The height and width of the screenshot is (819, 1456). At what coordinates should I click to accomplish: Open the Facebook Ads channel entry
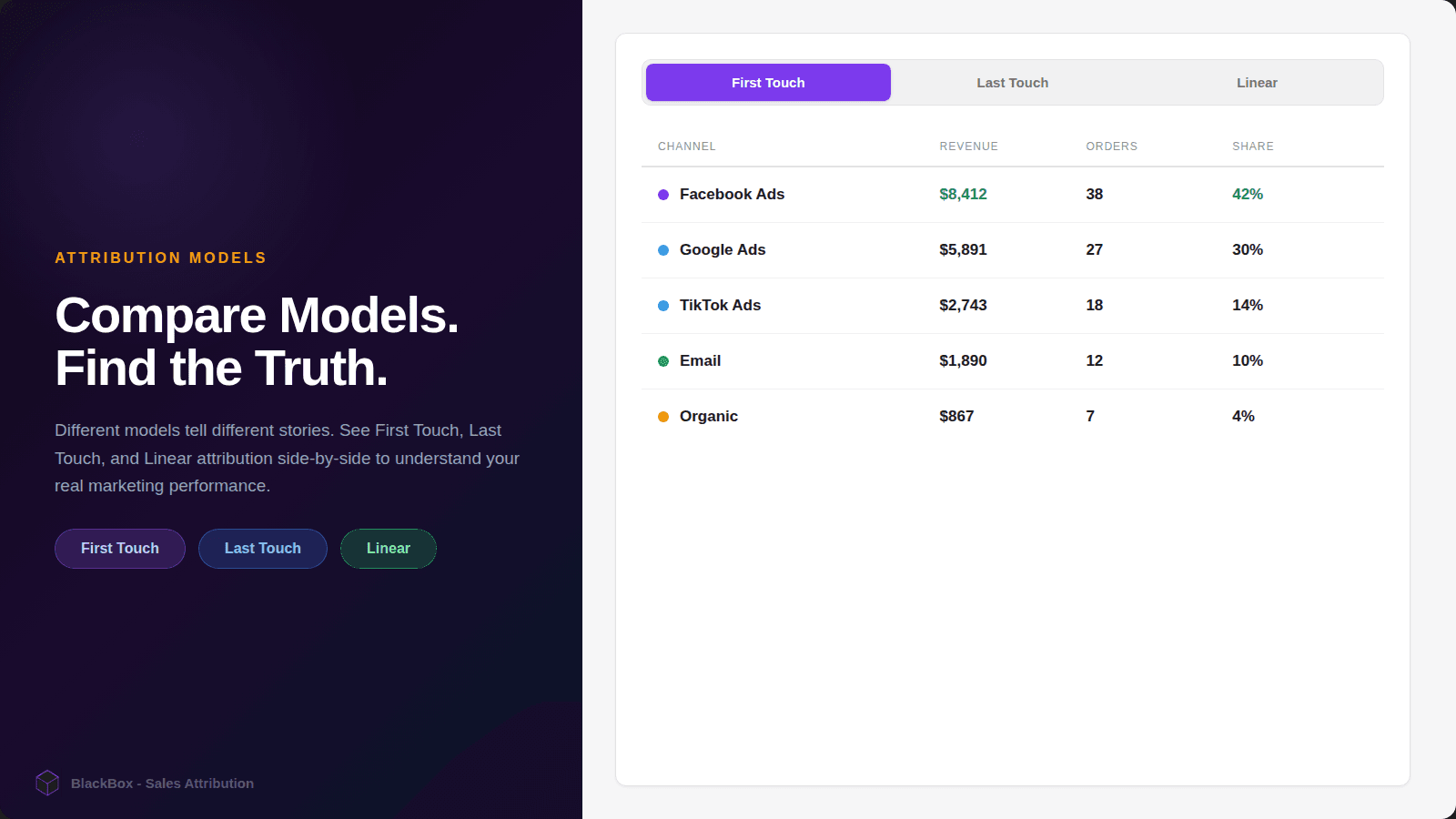732,194
